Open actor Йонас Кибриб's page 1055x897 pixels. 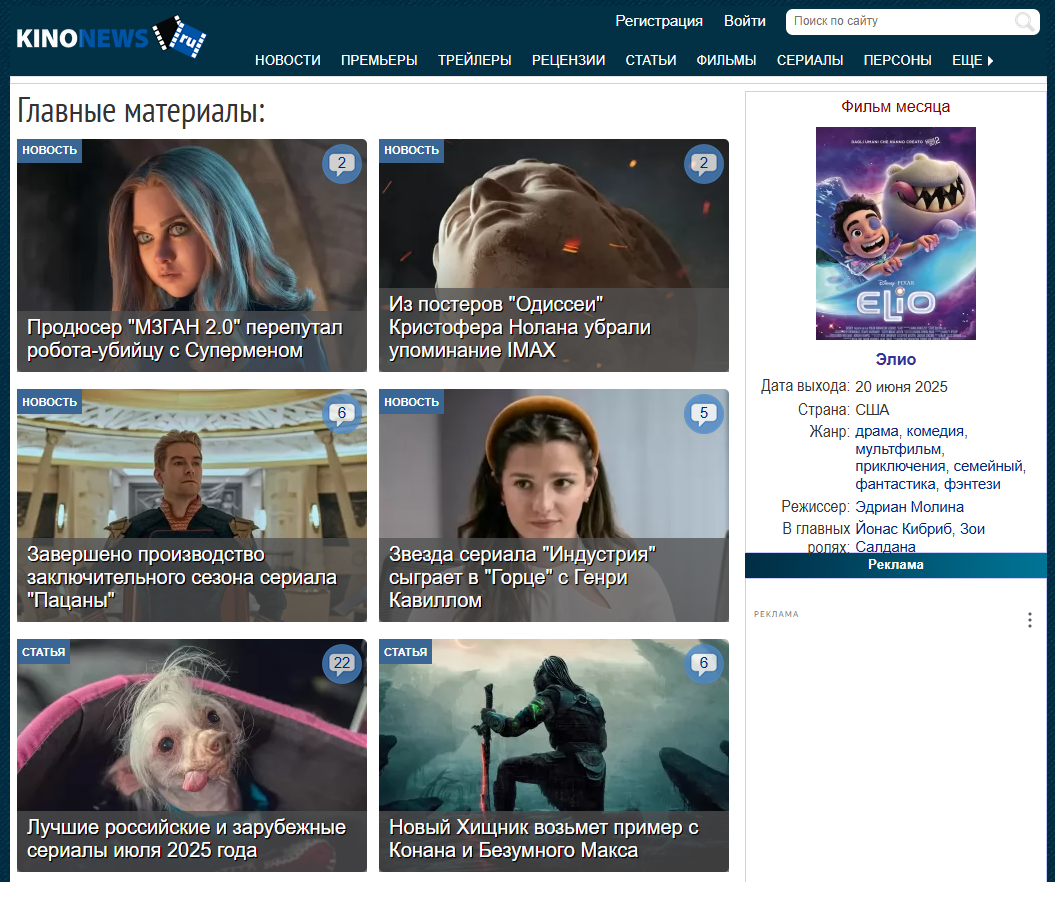(x=904, y=529)
